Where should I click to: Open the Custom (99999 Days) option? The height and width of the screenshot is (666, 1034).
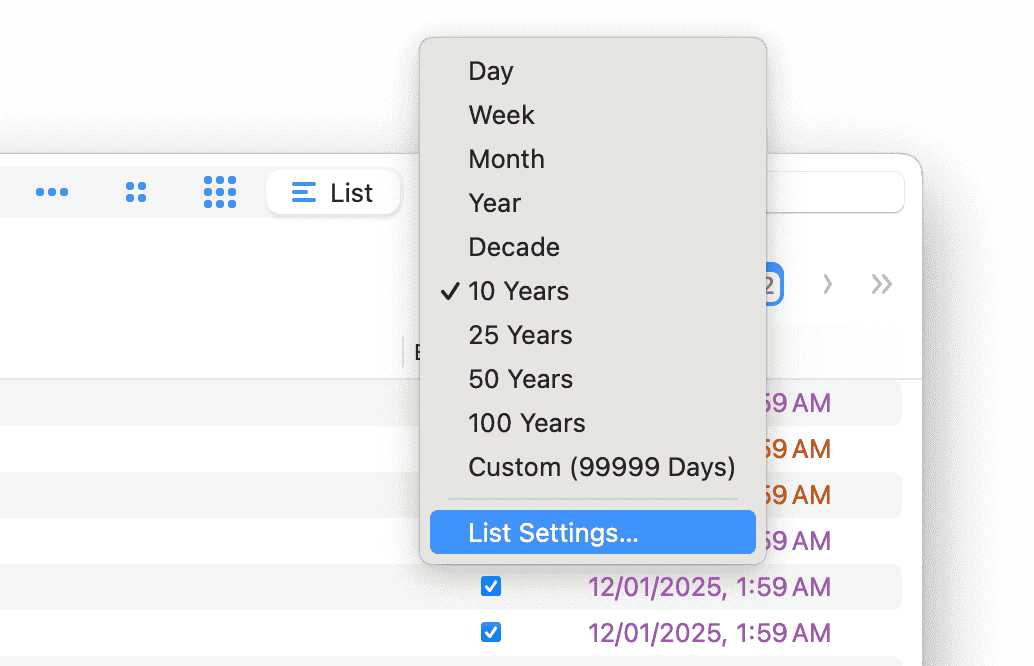(601, 467)
